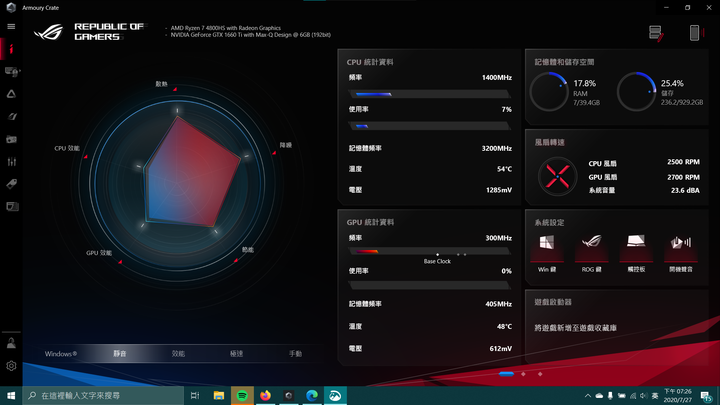Image resolution: width=720 pixels, height=405 pixels.
Task: Click the 遊戲啟動器 panel title
Action: click(x=553, y=302)
